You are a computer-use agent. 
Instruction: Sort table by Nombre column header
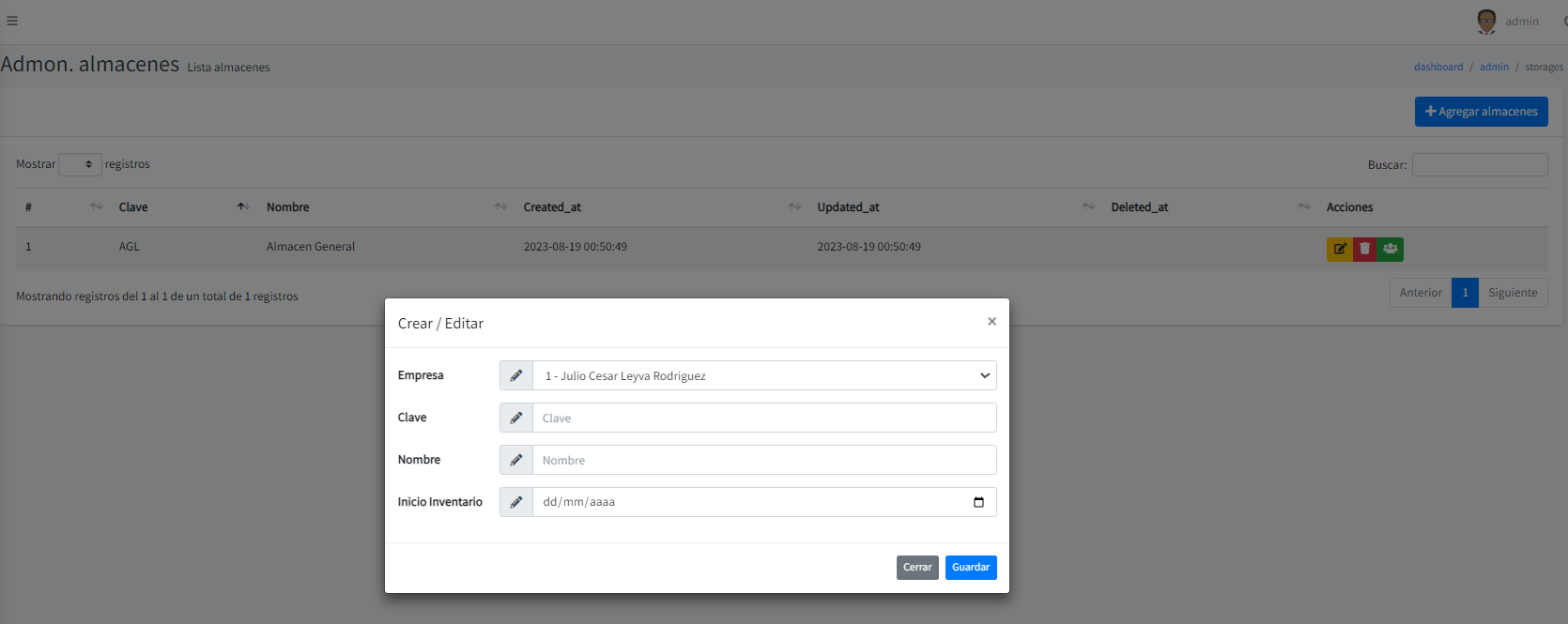[287, 207]
